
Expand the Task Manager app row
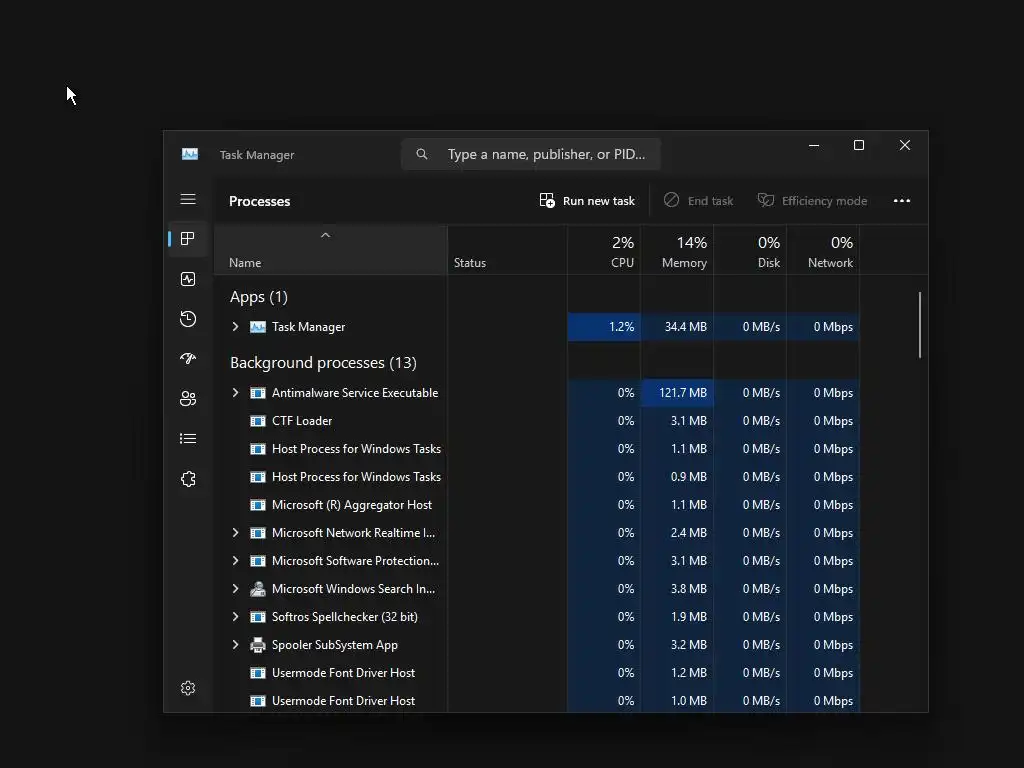point(236,327)
